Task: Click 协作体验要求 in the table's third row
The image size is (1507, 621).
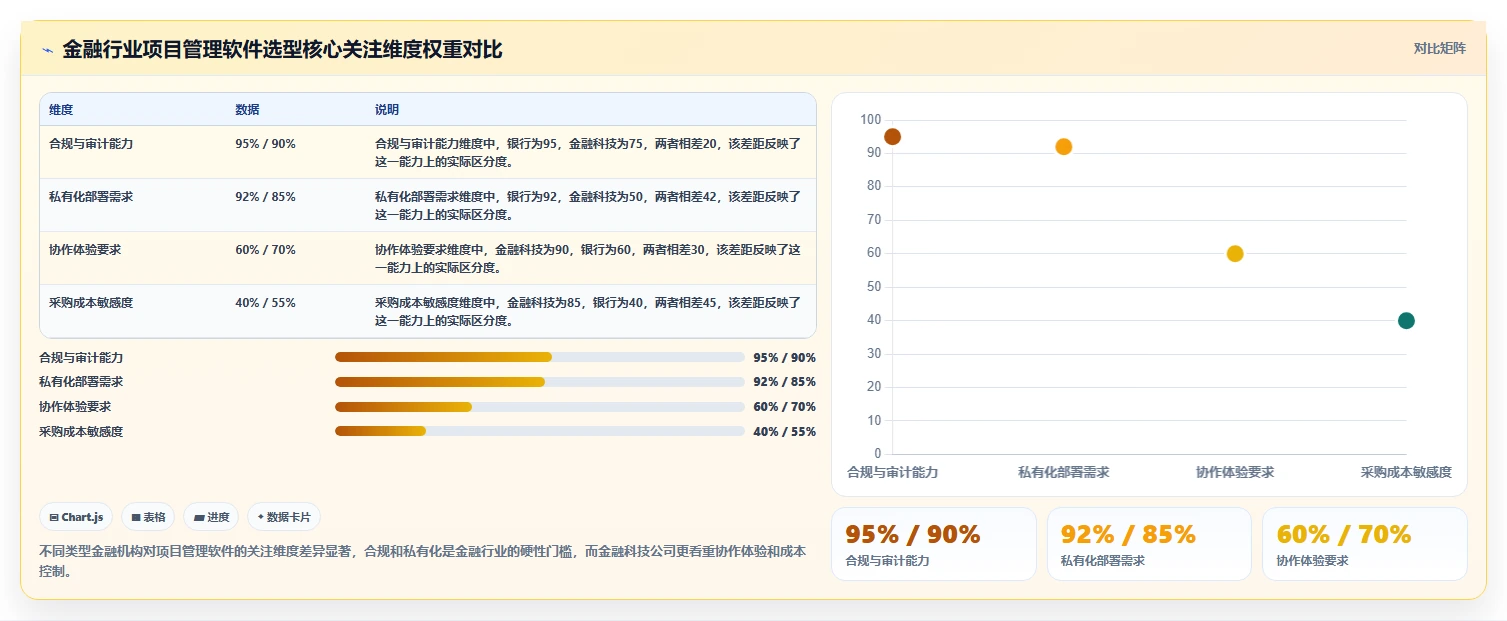Action: point(85,250)
